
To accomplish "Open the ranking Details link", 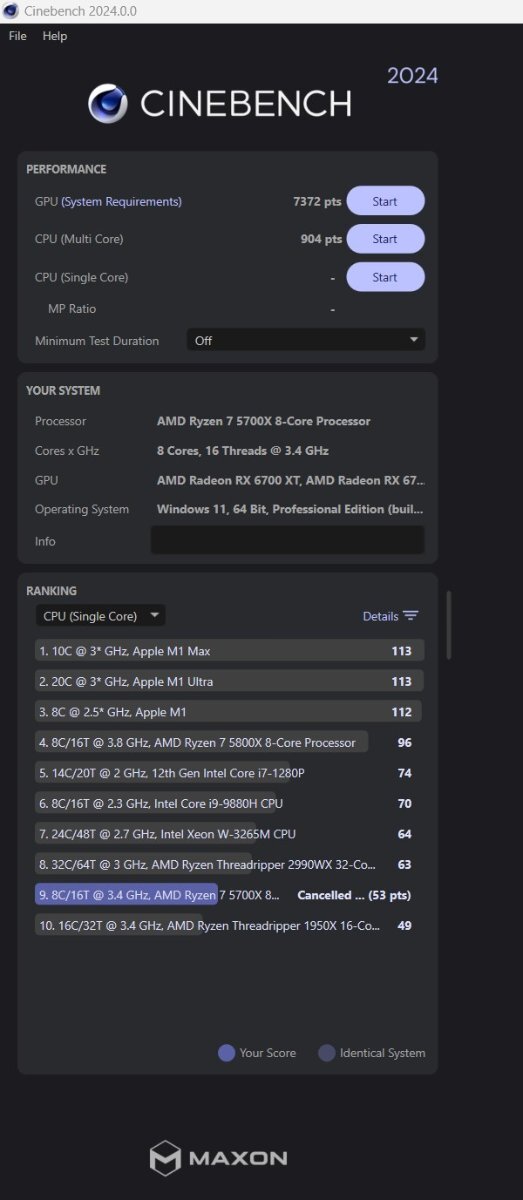I will (x=380, y=616).
